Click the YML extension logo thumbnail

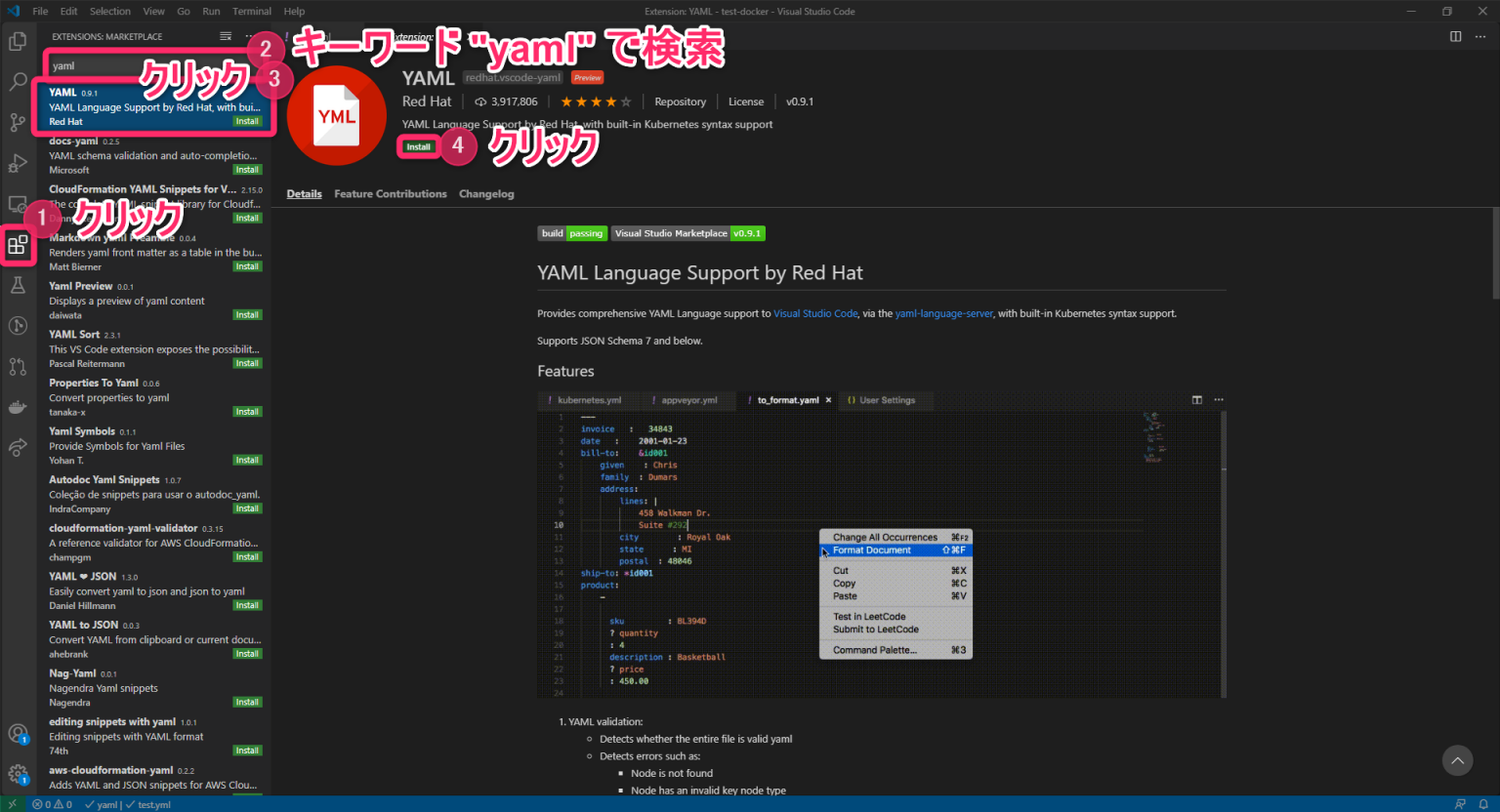pos(336,115)
